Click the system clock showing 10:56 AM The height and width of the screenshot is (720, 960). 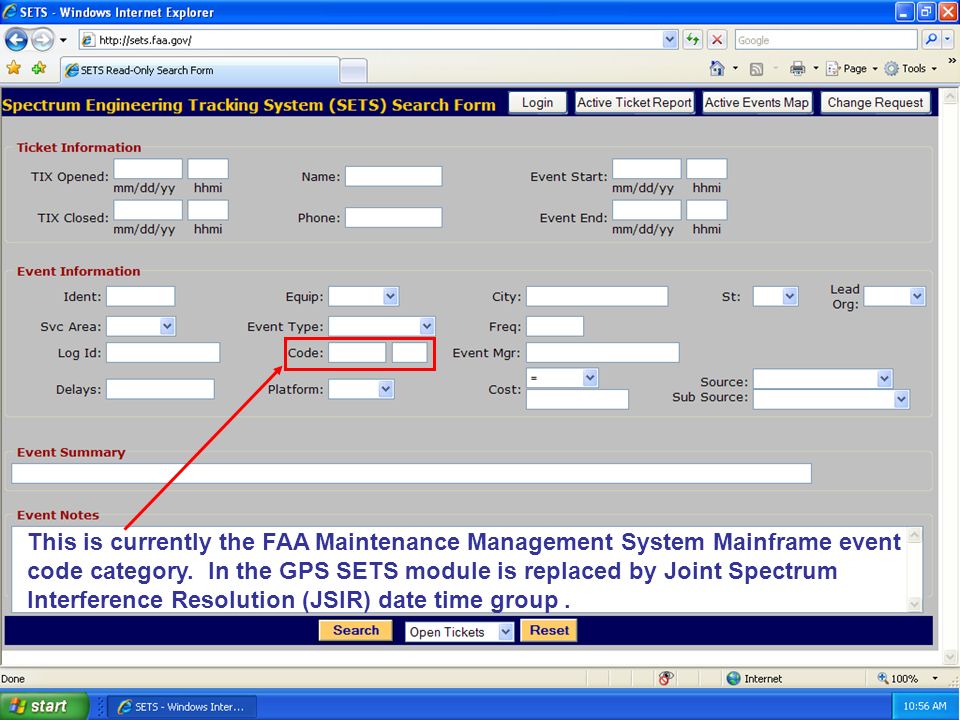[x=924, y=707]
